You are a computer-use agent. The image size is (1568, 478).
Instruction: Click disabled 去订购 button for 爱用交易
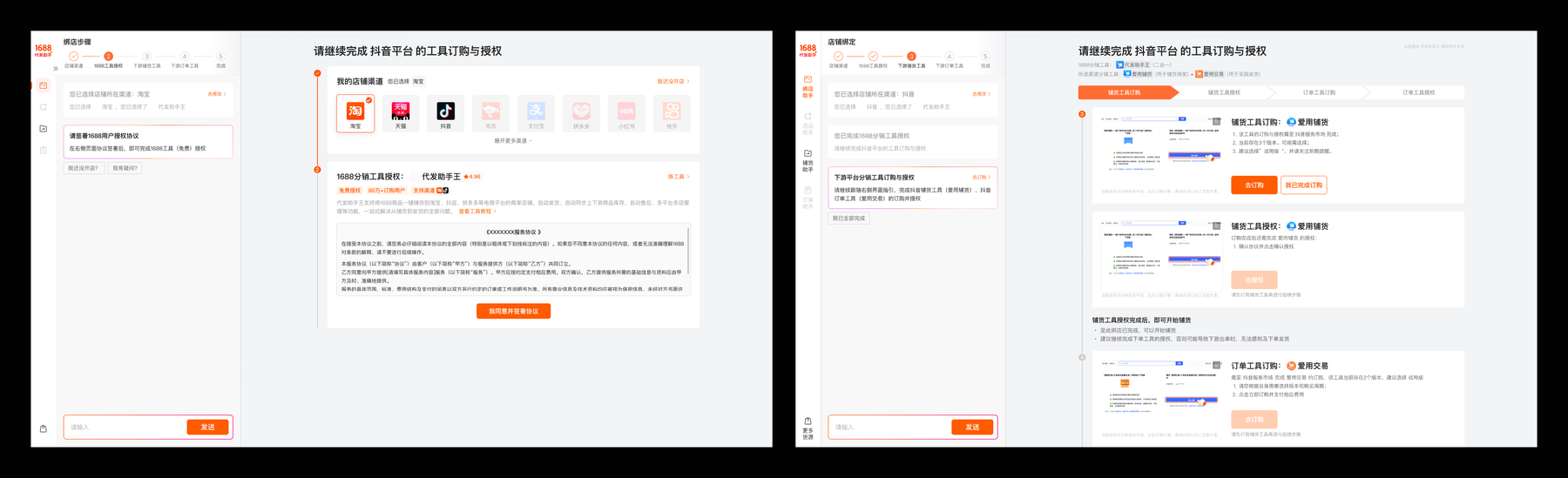pyautogui.click(x=1254, y=420)
